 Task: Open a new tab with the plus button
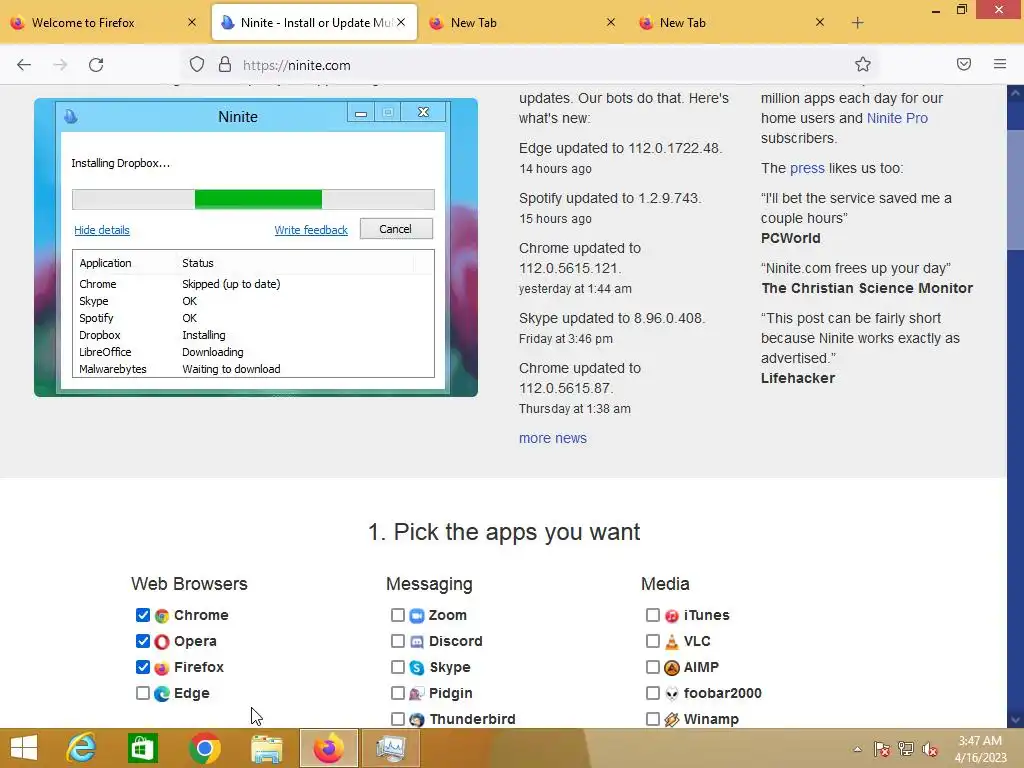point(857,23)
